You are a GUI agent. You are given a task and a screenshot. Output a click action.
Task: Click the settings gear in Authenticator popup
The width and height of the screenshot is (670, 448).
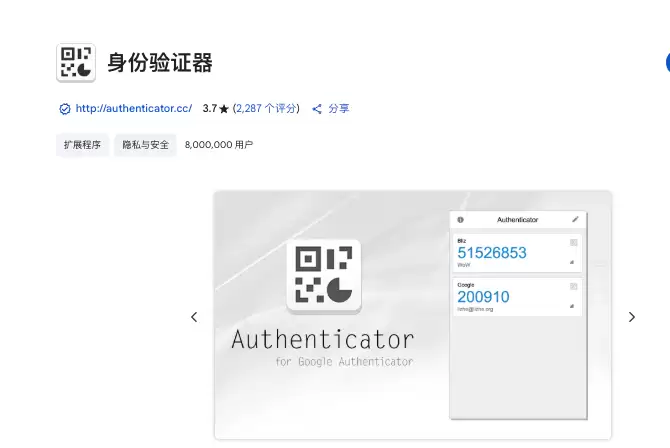460,220
